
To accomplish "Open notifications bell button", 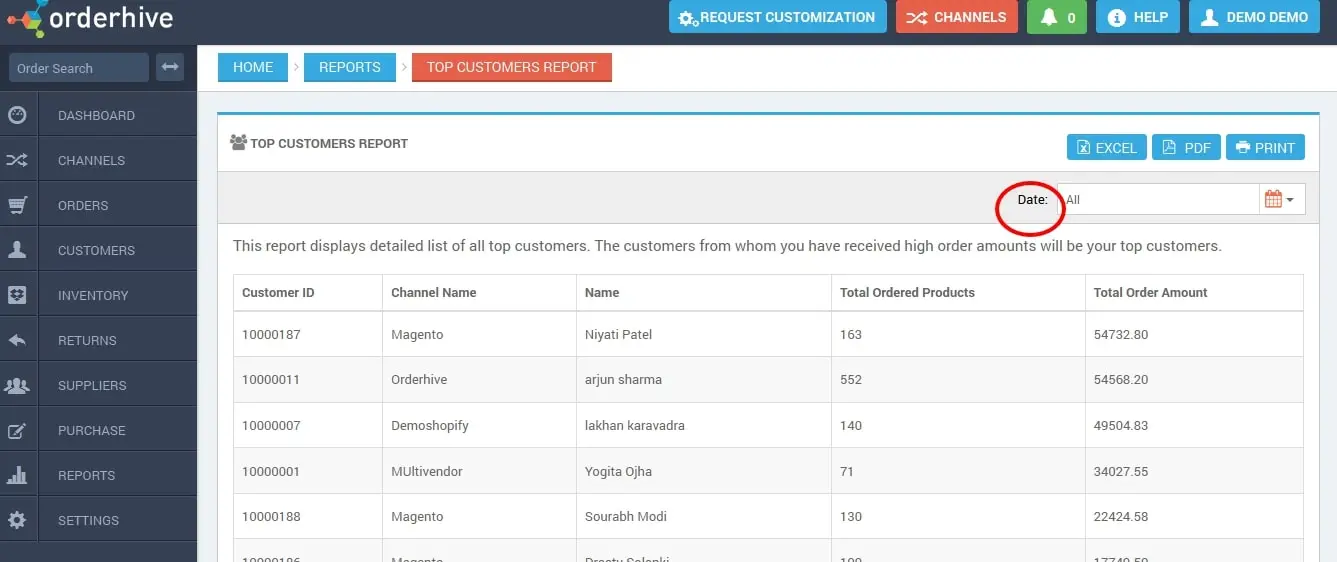I will click(1057, 17).
